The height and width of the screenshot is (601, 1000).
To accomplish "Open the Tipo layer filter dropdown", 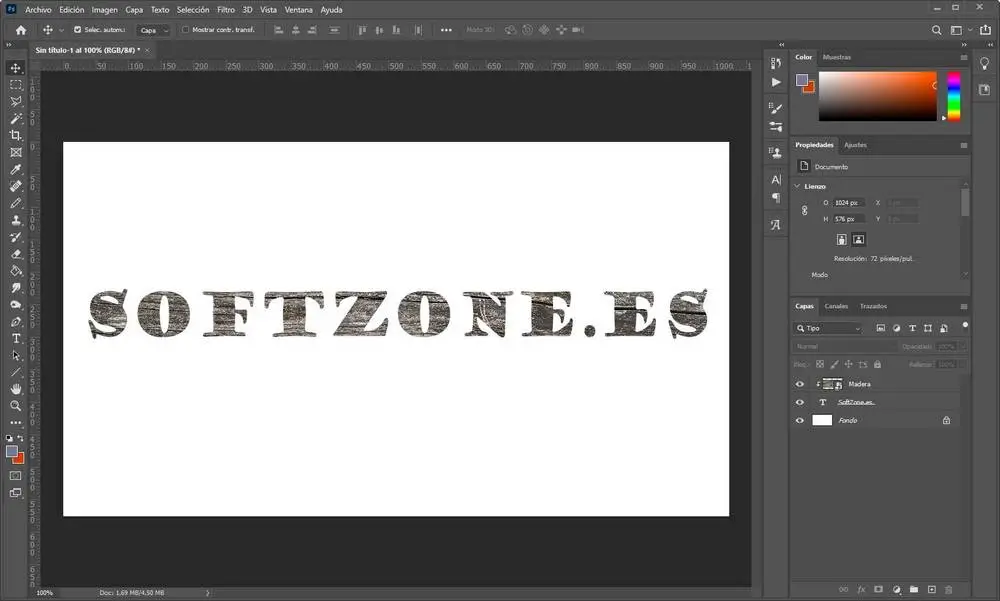I will click(828, 328).
